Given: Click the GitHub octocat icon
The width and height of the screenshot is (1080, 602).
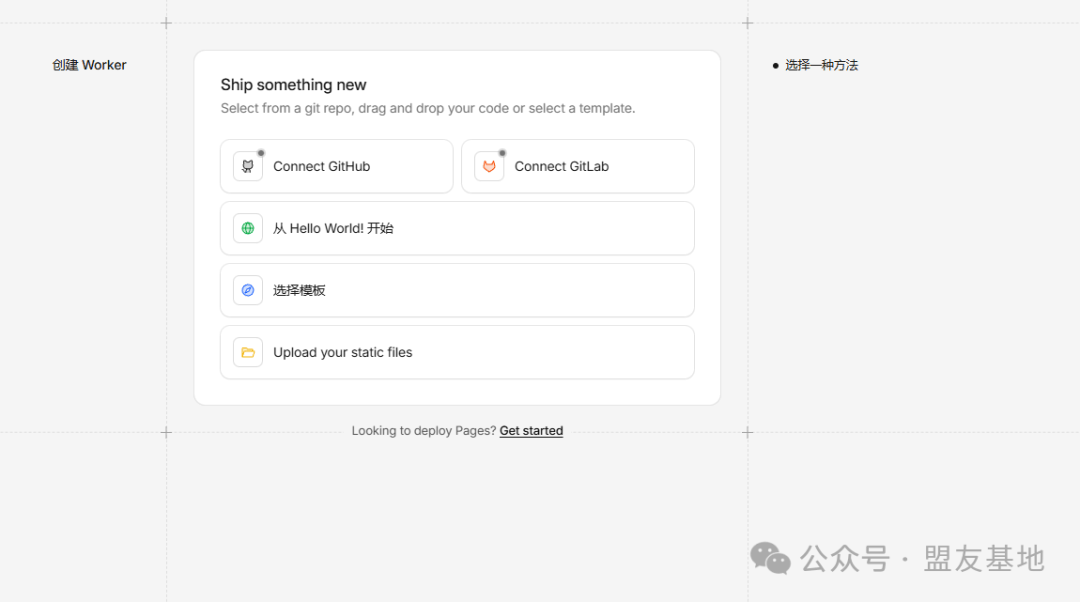Looking at the screenshot, I should [248, 167].
